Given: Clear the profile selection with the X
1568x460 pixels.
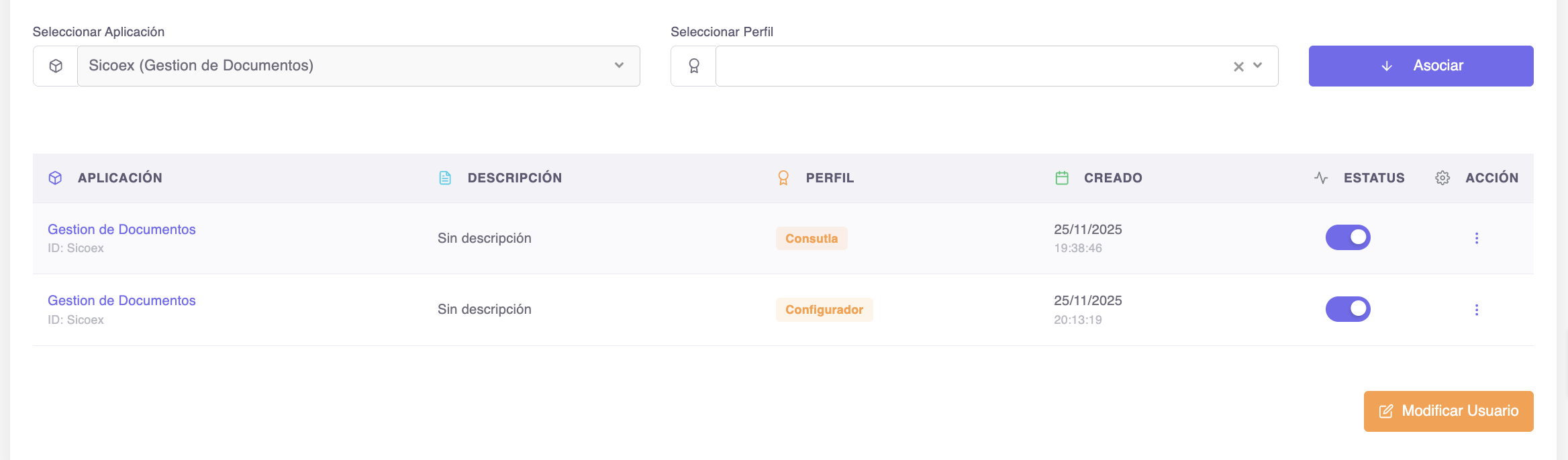Looking at the screenshot, I should pos(1238,66).
